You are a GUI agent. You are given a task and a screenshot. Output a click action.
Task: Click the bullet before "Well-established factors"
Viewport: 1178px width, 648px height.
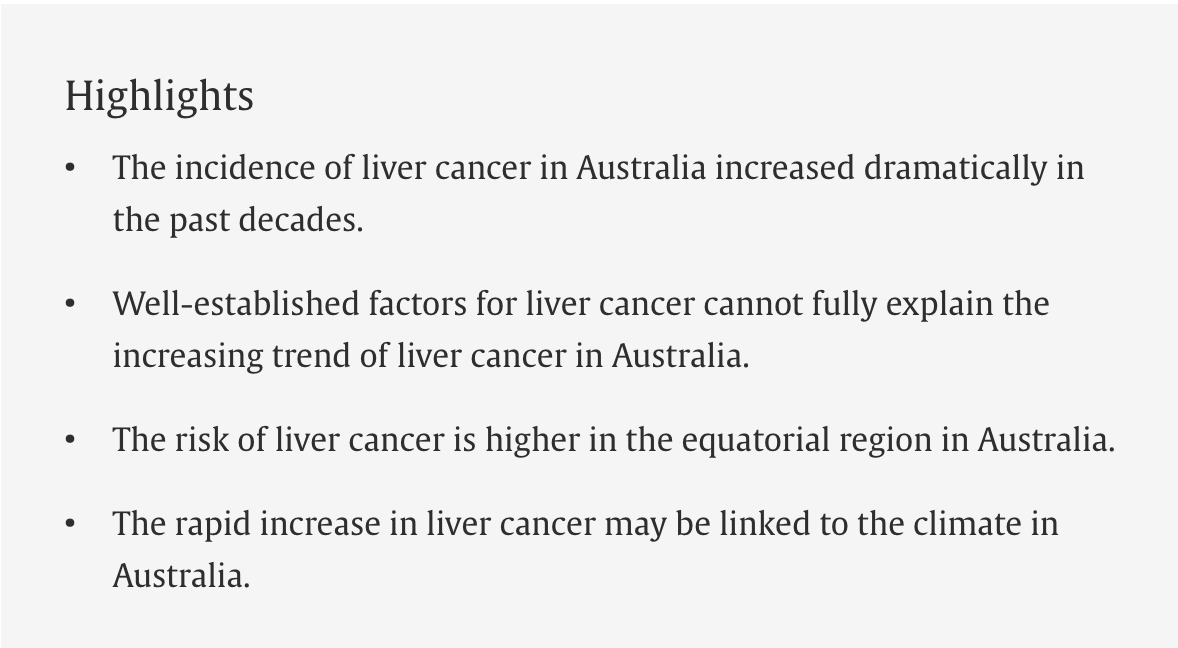coord(70,303)
